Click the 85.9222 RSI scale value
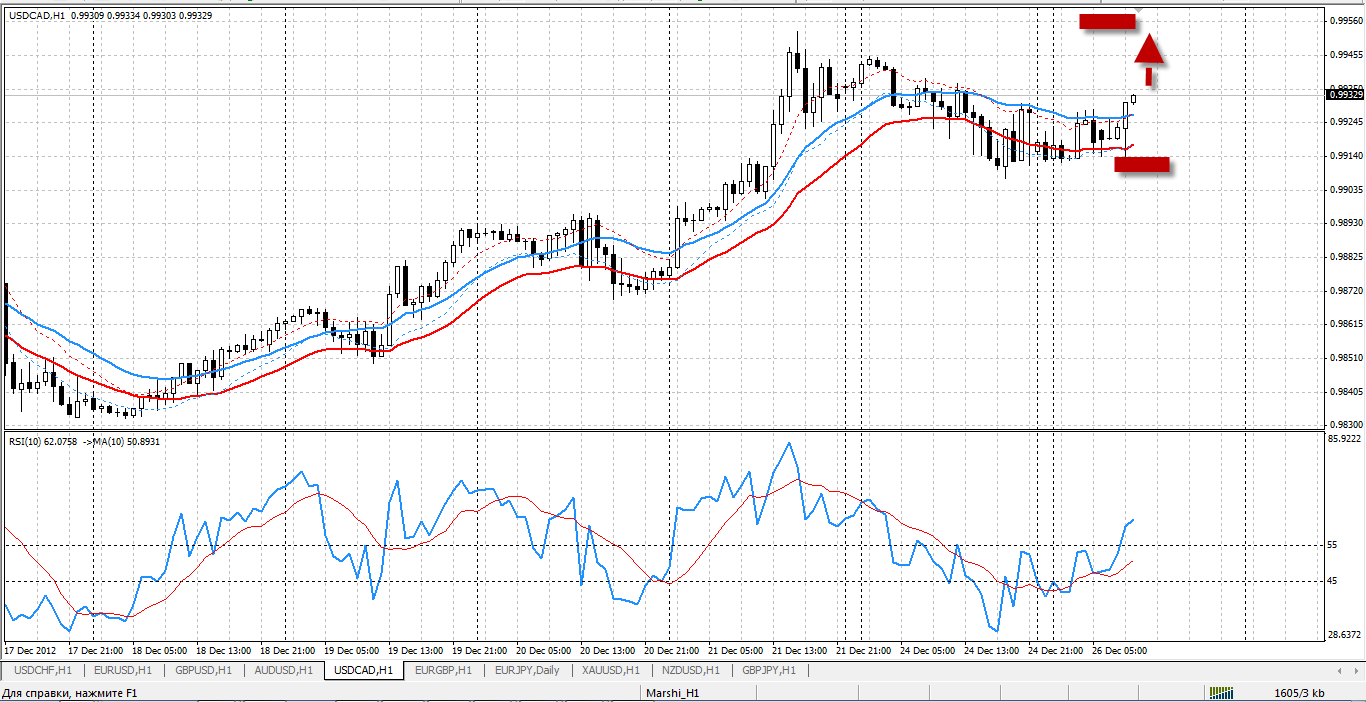Screen dimensions: 1366x702 coord(1344,438)
